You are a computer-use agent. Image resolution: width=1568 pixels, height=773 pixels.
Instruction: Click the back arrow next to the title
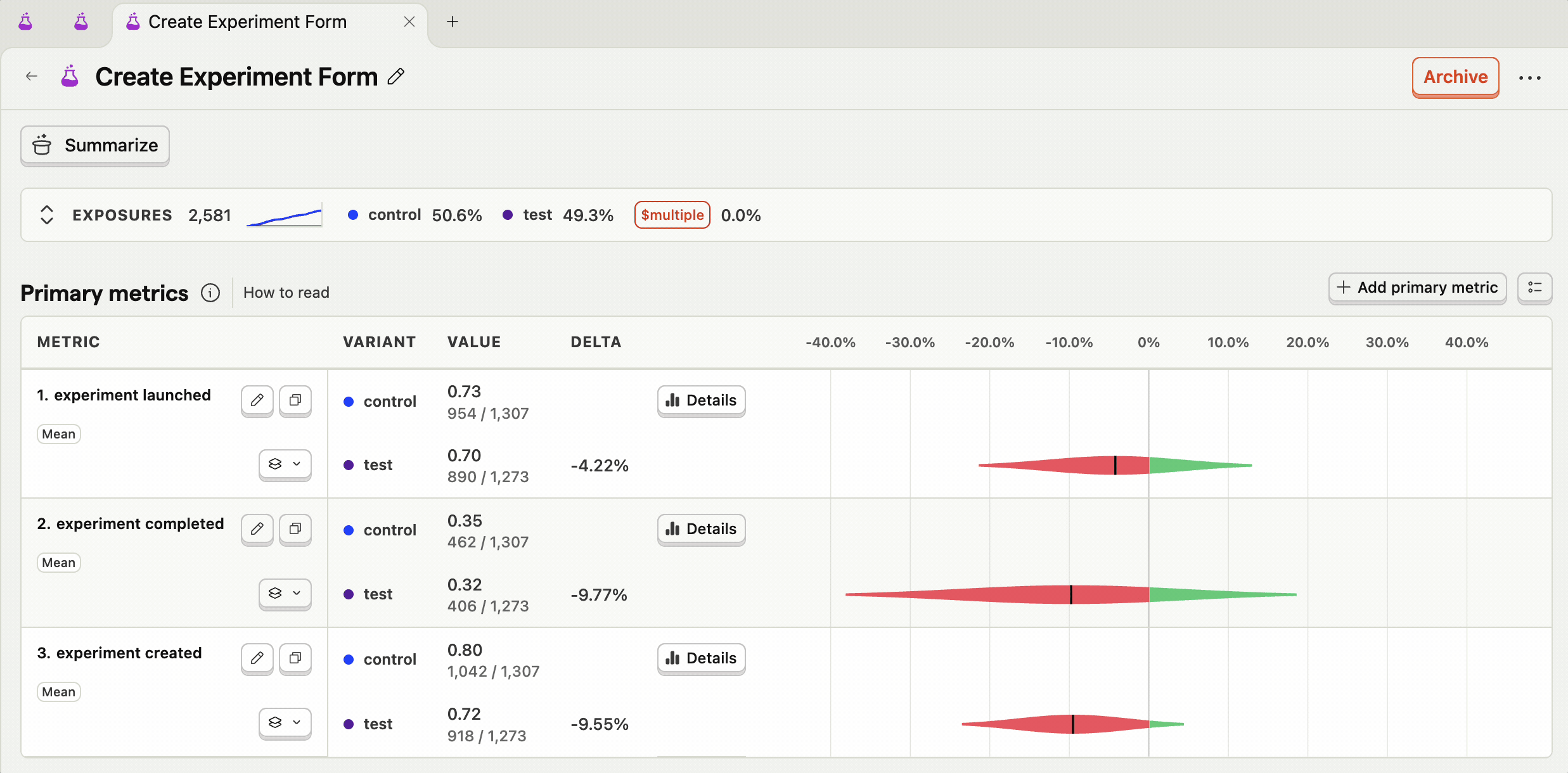pyautogui.click(x=32, y=76)
